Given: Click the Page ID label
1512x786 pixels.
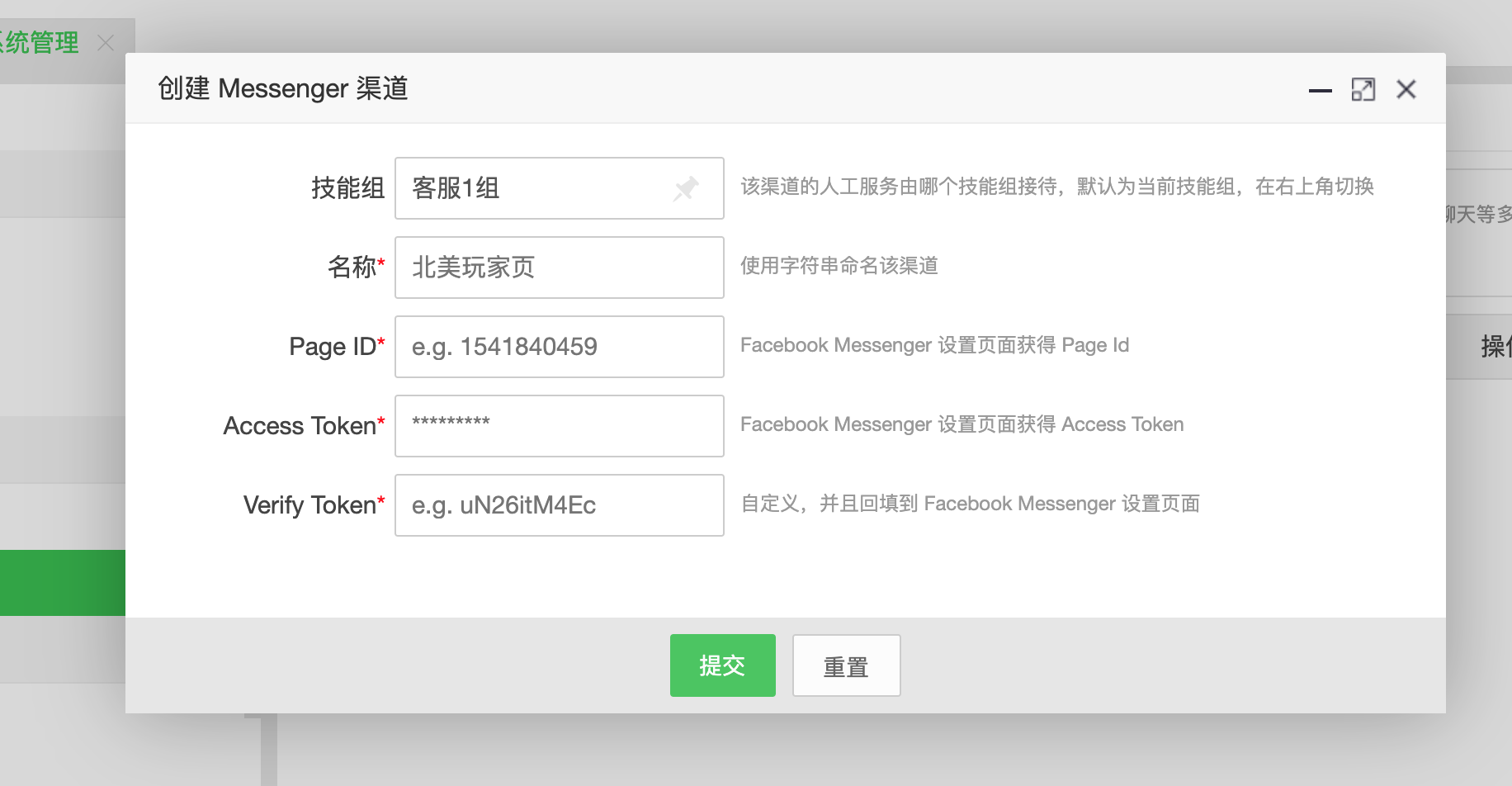Looking at the screenshot, I should 337,347.
